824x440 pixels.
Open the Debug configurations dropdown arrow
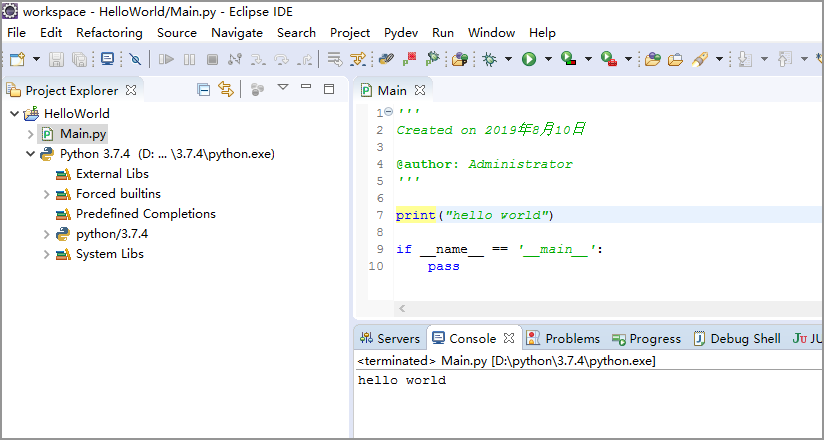pyautogui.click(x=508, y=59)
